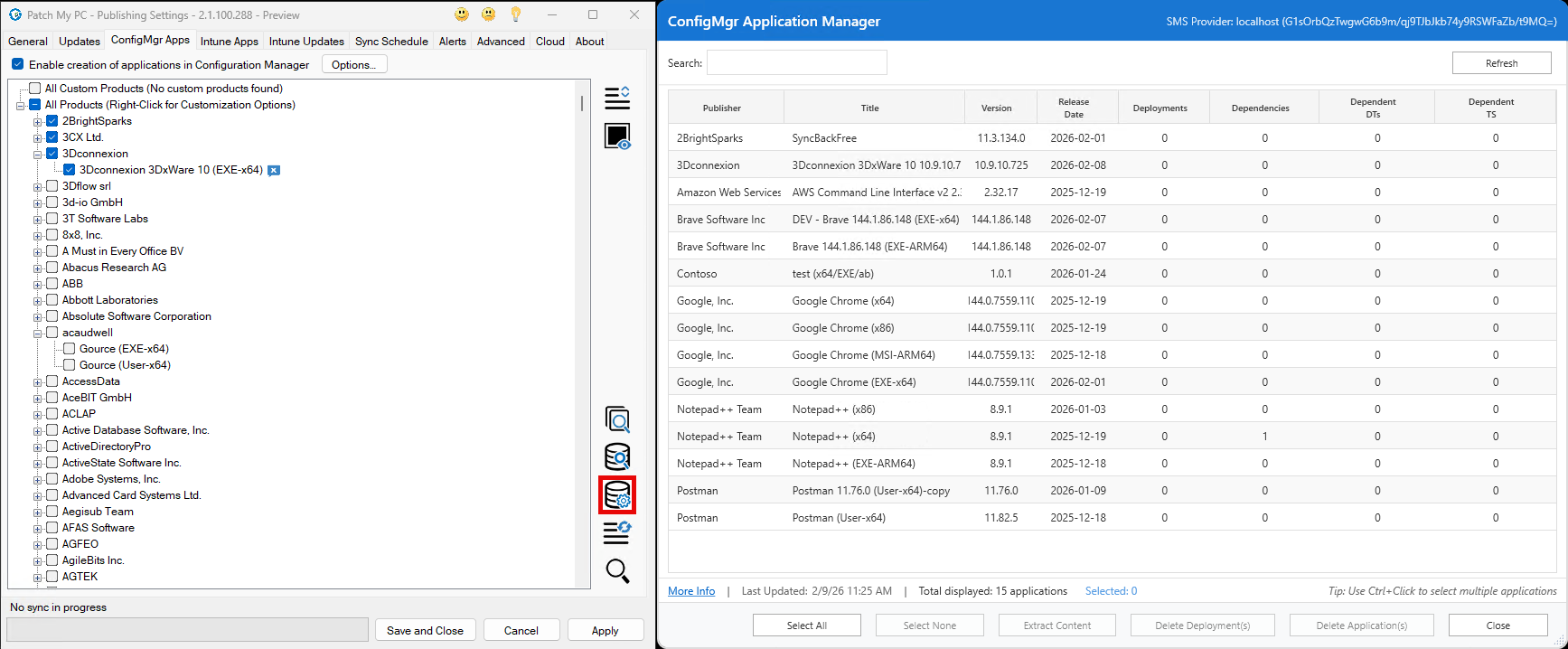
Task: Click the blue info icon beside 3DxWare 10
Action: (274, 170)
